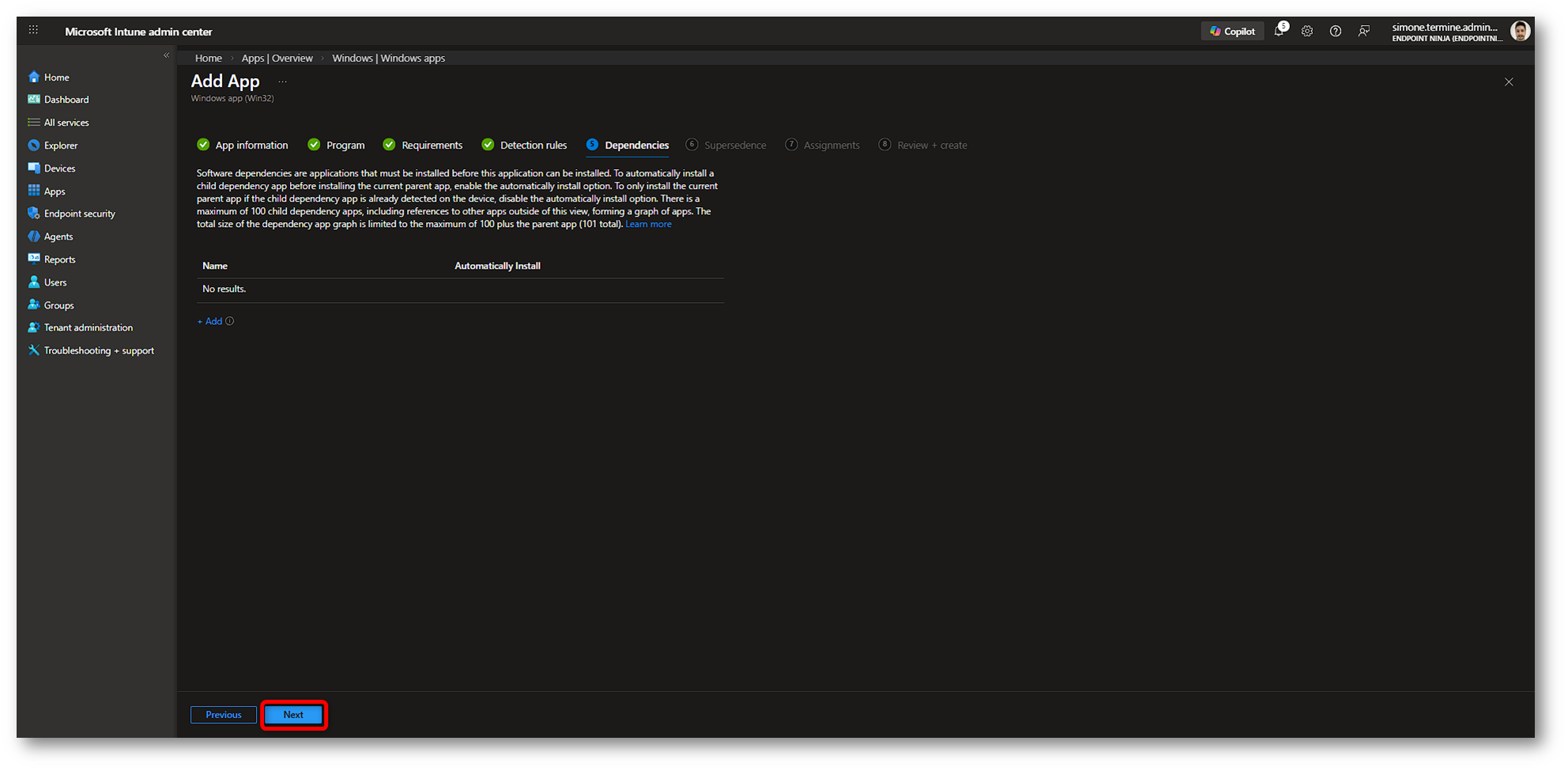
Task: Click the Endpoint security shield icon
Action: [x=34, y=214]
